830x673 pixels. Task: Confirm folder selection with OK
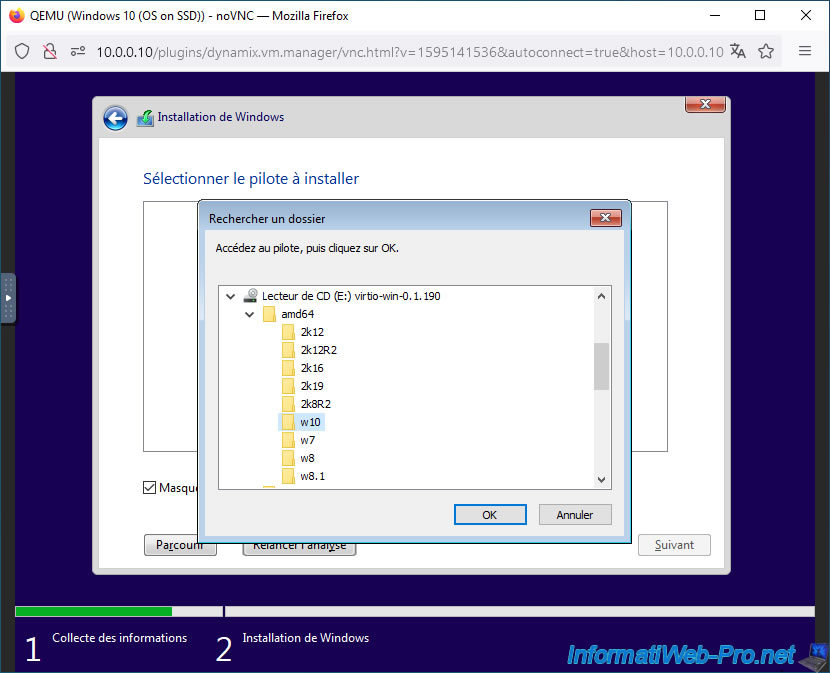490,515
